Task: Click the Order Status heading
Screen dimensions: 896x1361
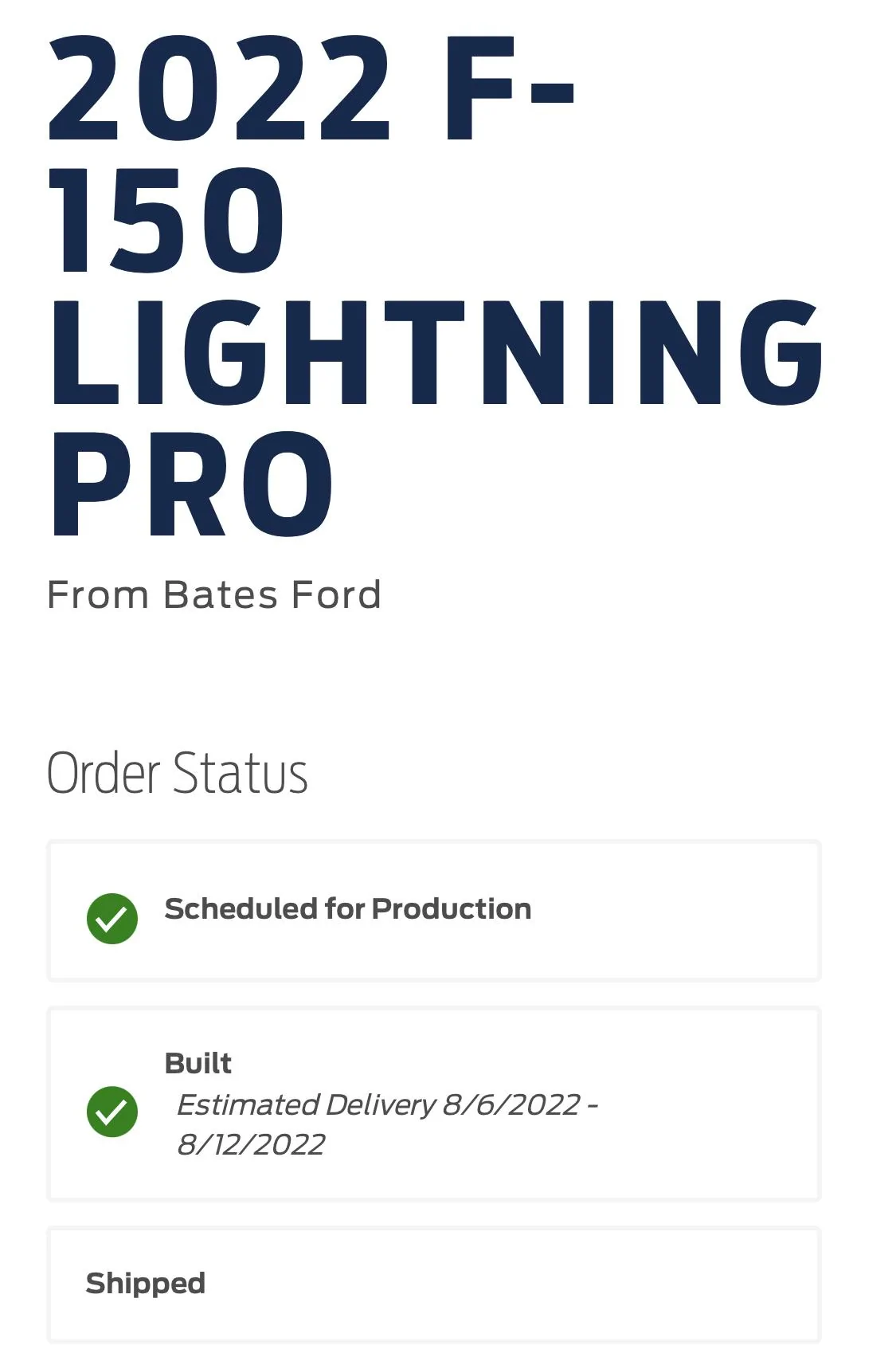Action: [178, 773]
